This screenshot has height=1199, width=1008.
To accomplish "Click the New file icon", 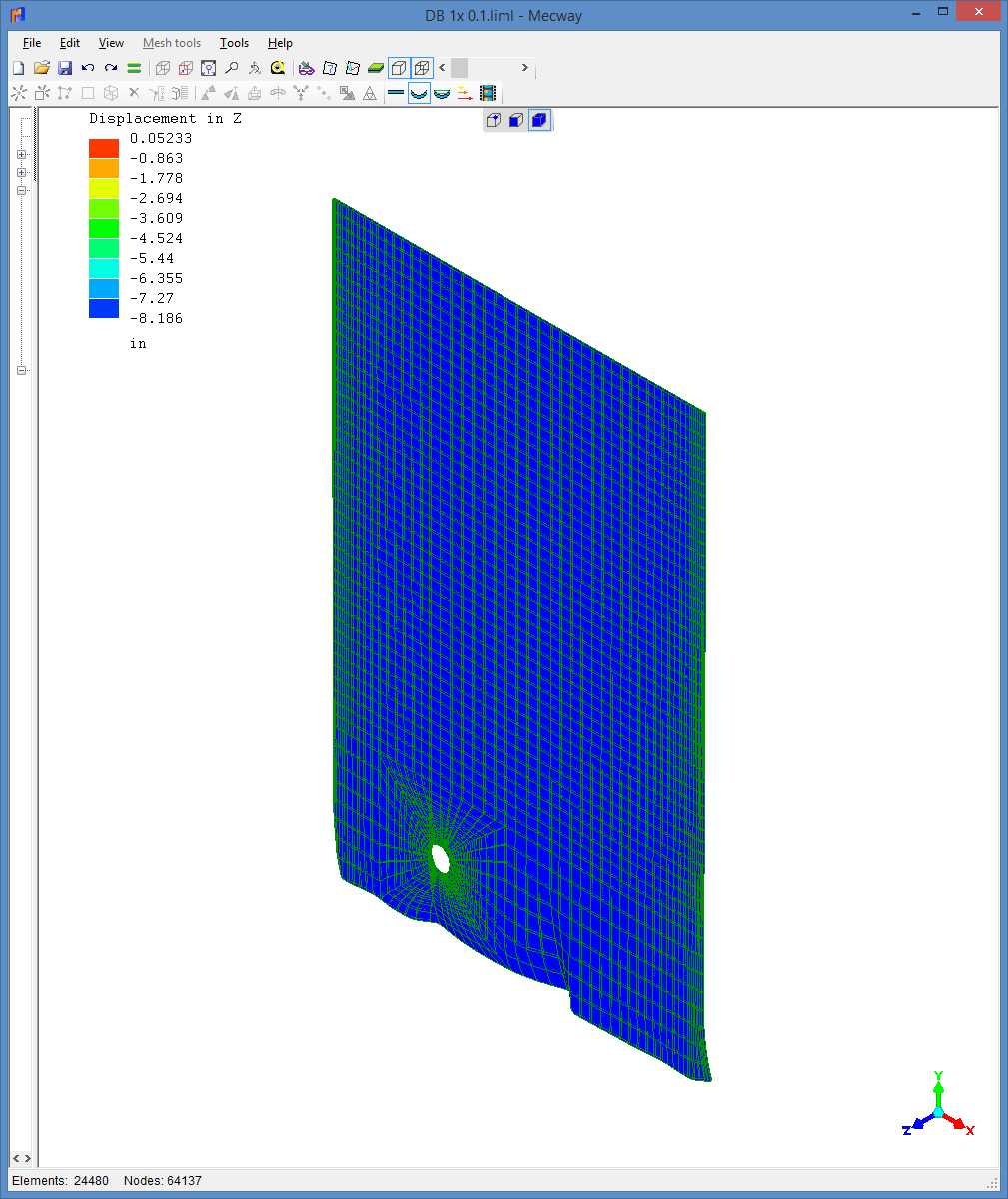I will click(x=18, y=68).
